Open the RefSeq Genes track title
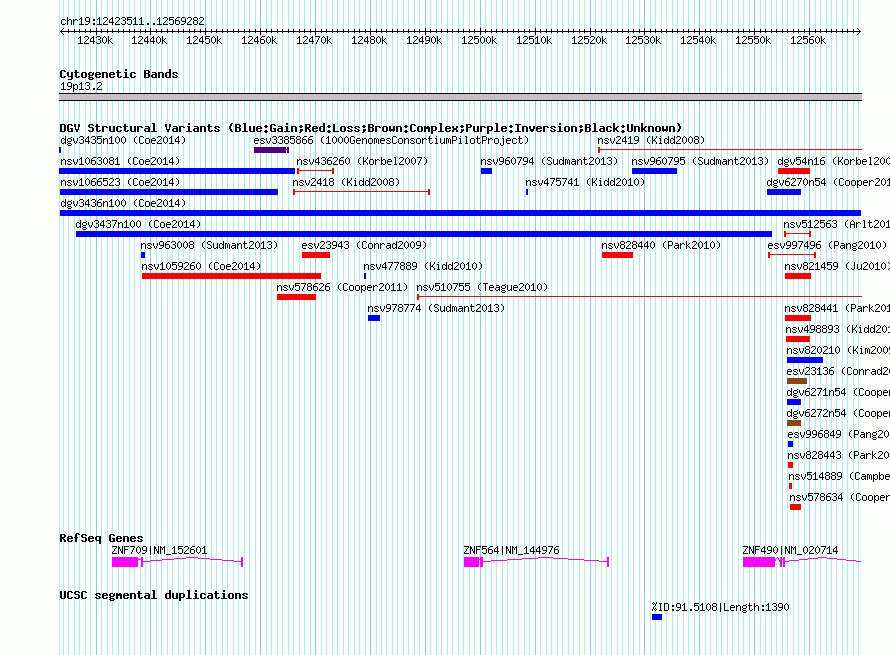This screenshot has width=890, height=655. (101, 538)
